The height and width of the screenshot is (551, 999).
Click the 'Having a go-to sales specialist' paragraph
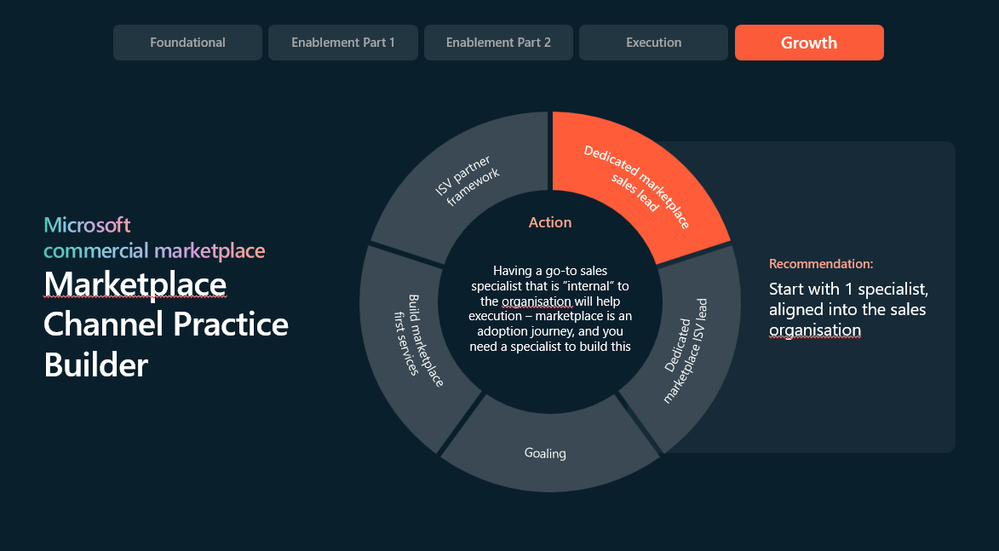tap(550, 308)
